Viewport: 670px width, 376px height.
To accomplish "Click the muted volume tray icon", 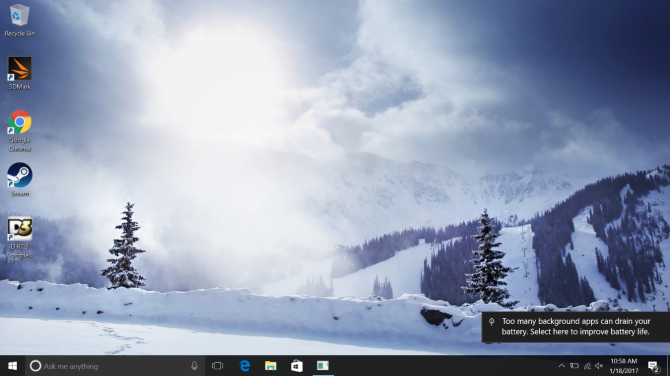I will click(599, 366).
